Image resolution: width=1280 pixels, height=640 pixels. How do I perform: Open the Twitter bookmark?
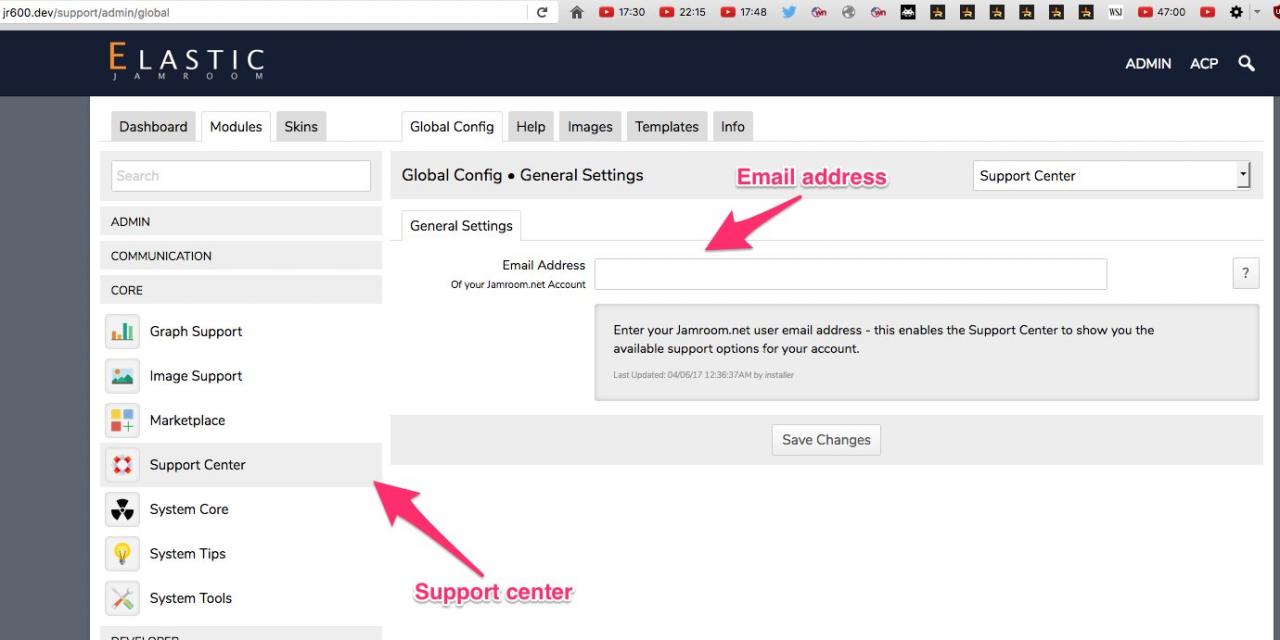pos(789,12)
